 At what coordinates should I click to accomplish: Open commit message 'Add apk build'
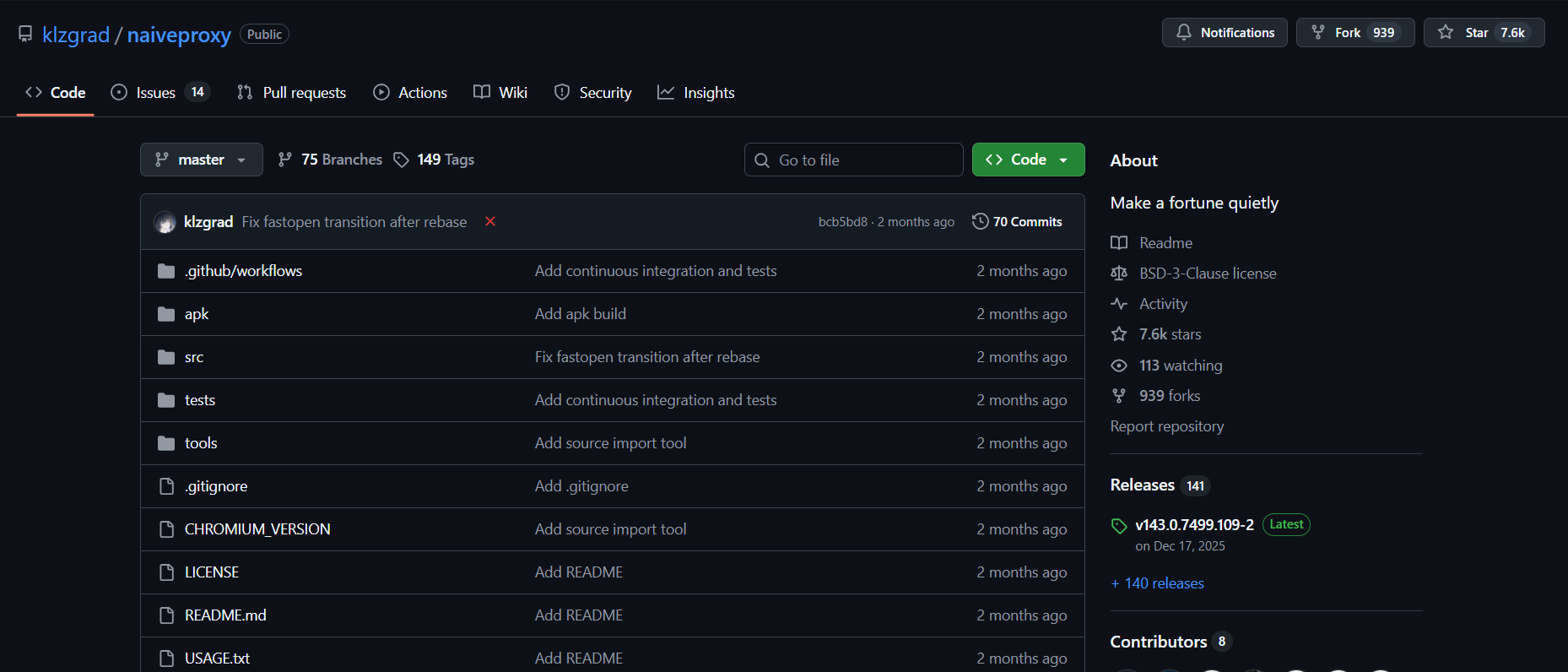pyautogui.click(x=581, y=314)
